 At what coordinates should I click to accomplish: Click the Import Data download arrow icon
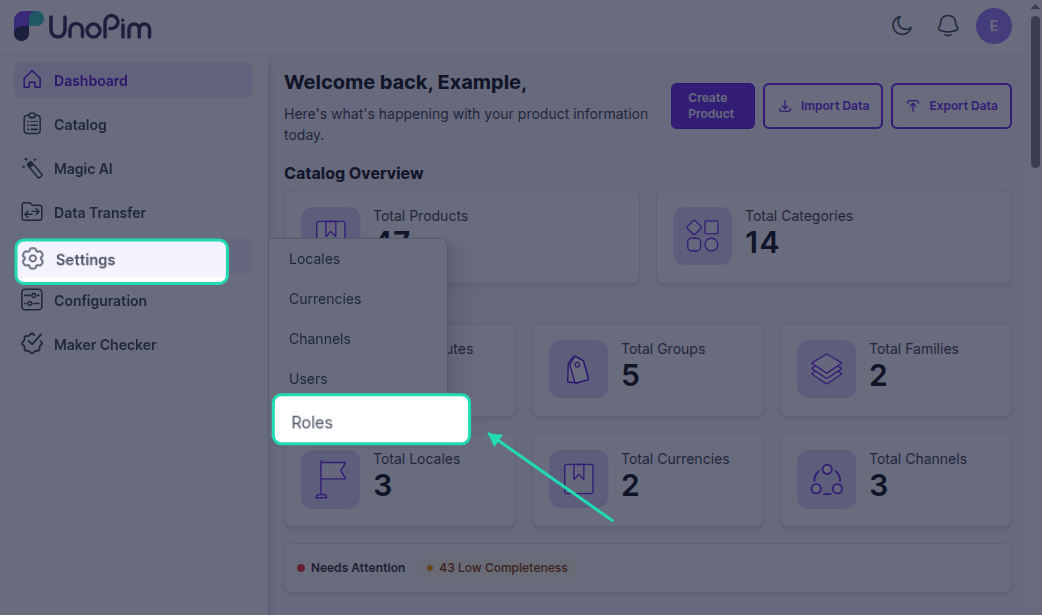click(785, 106)
